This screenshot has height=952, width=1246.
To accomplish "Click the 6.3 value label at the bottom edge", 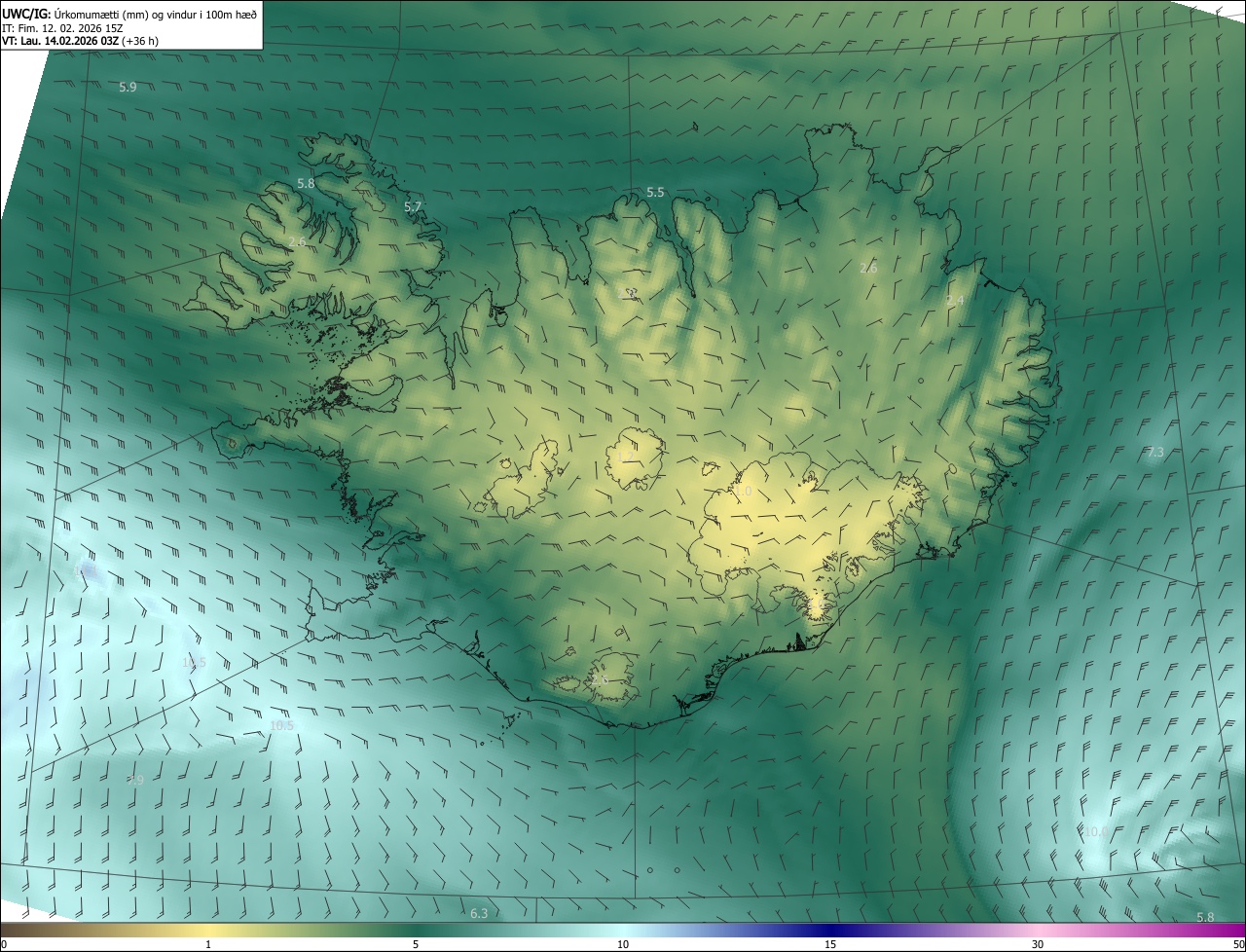I will [479, 913].
